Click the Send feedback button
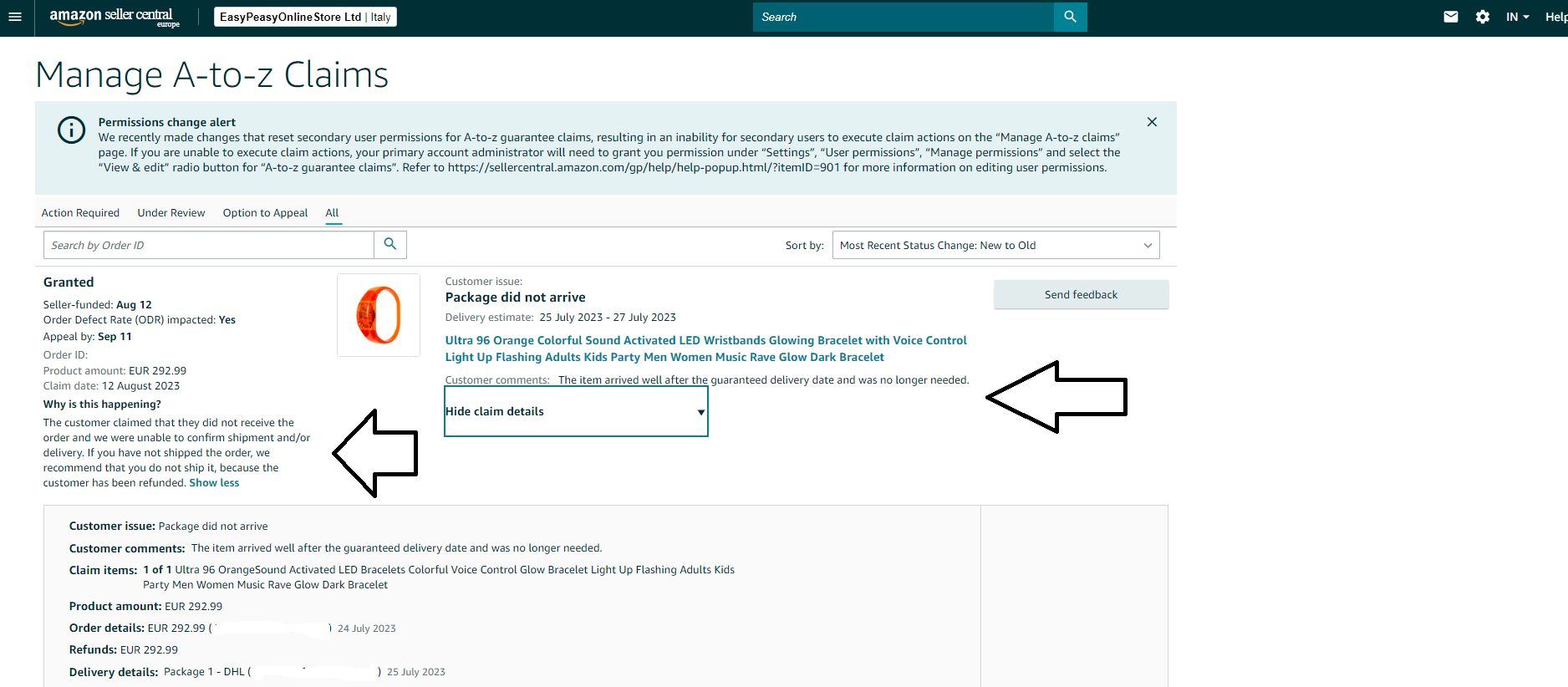 (1081, 294)
